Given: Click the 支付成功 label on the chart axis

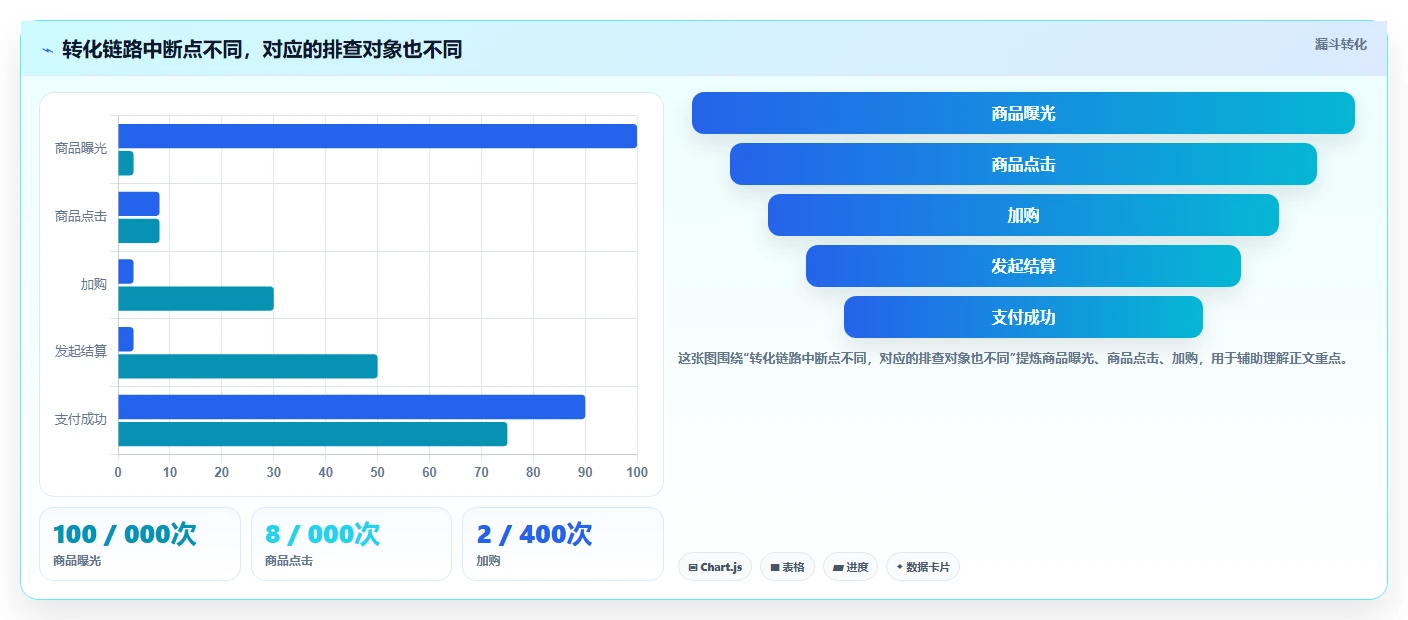Looking at the screenshot, I should pyautogui.click(x=81, y=419).
